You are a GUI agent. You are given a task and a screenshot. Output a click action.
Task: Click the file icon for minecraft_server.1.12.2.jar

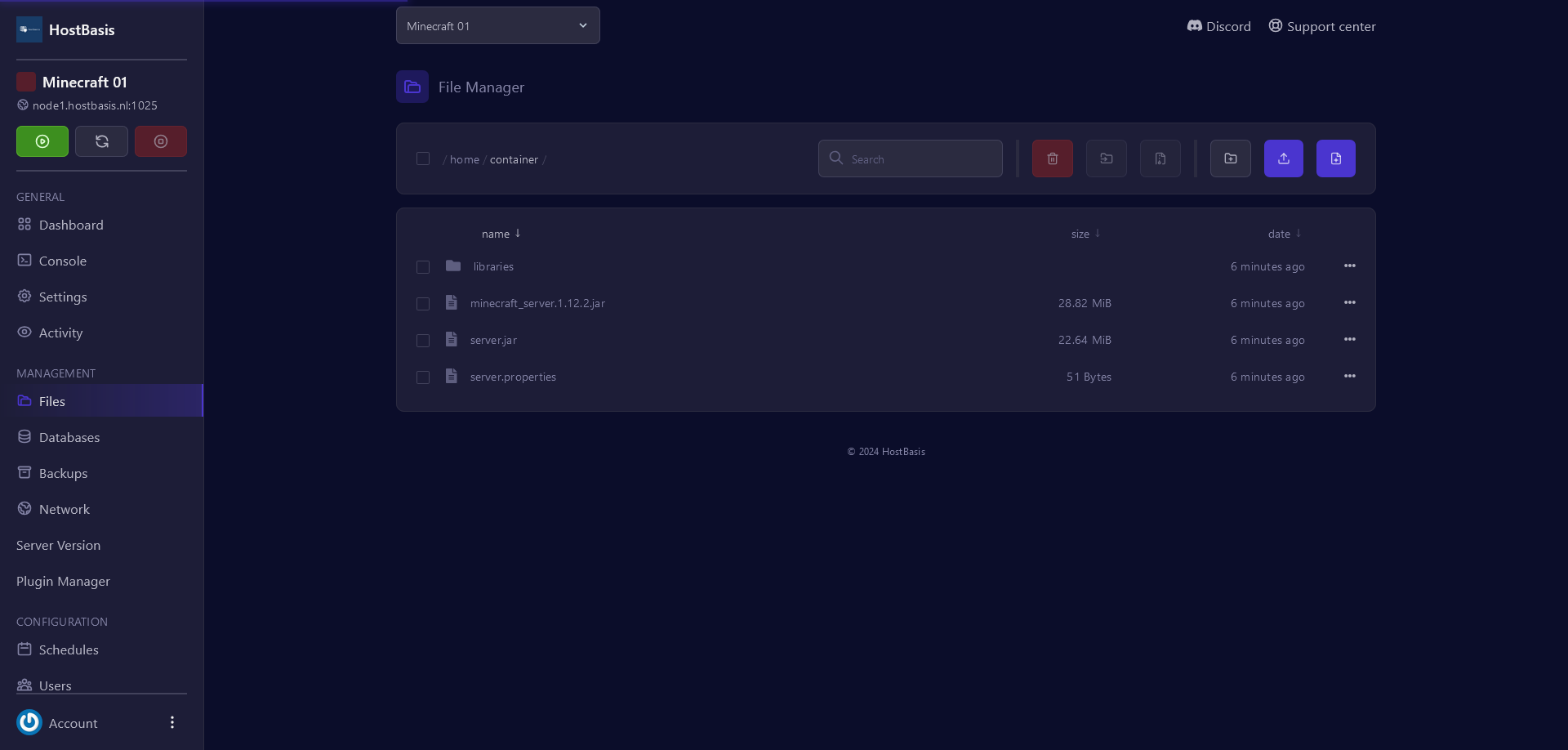(451, 302)
